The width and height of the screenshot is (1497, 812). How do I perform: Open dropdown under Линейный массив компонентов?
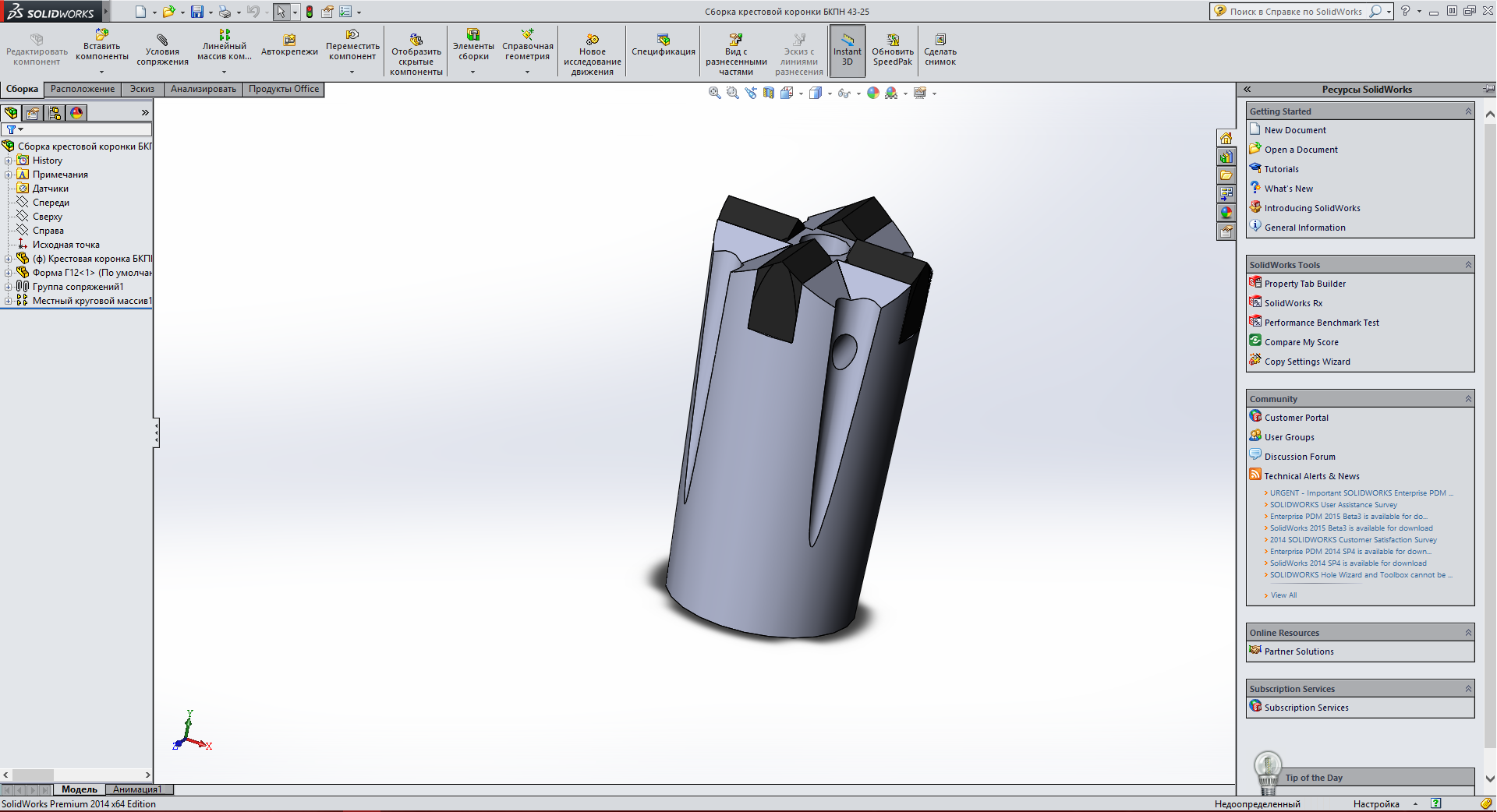[x=224, y=72]
